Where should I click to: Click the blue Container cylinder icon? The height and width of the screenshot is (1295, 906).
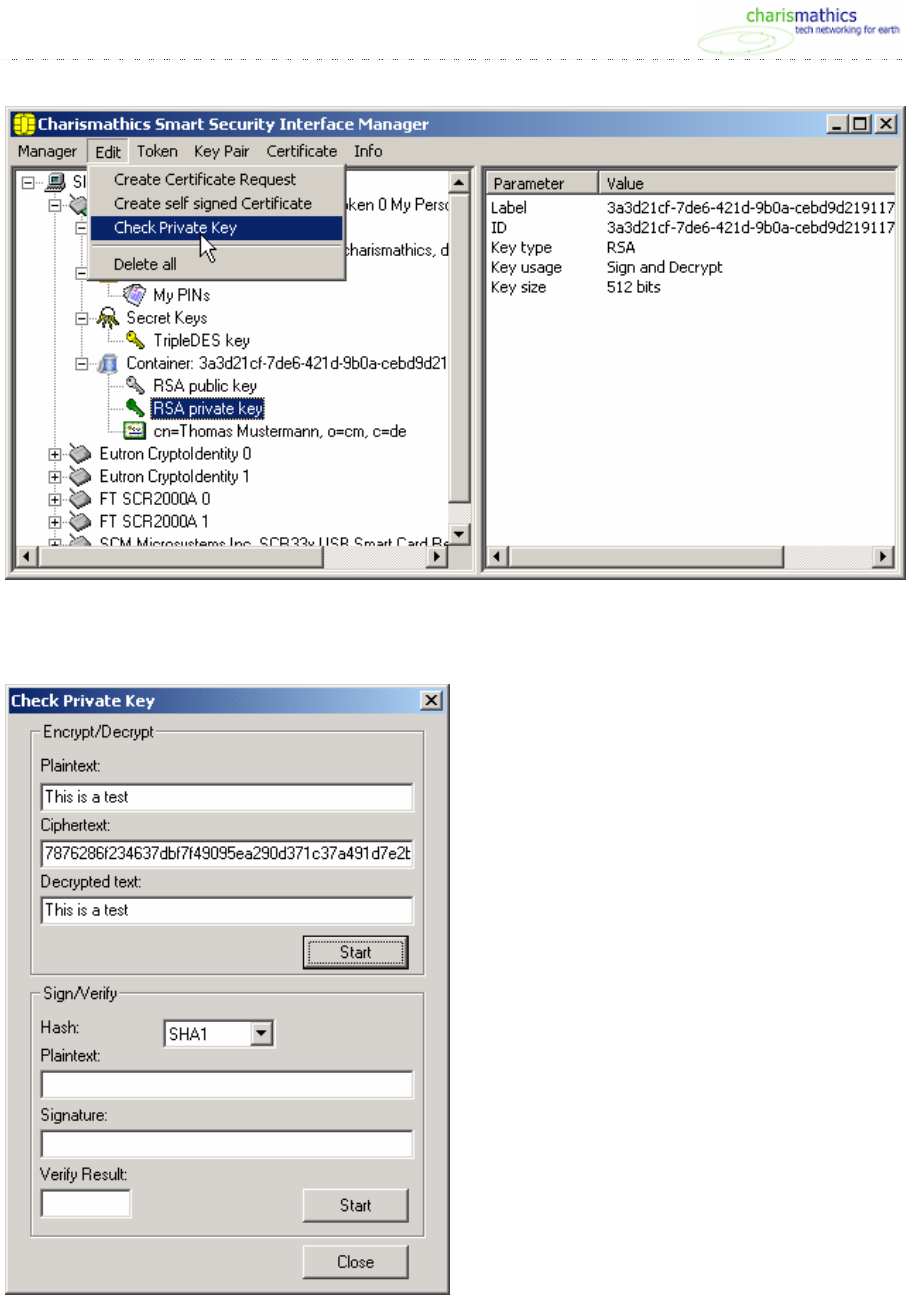click(x=110, y=363)
